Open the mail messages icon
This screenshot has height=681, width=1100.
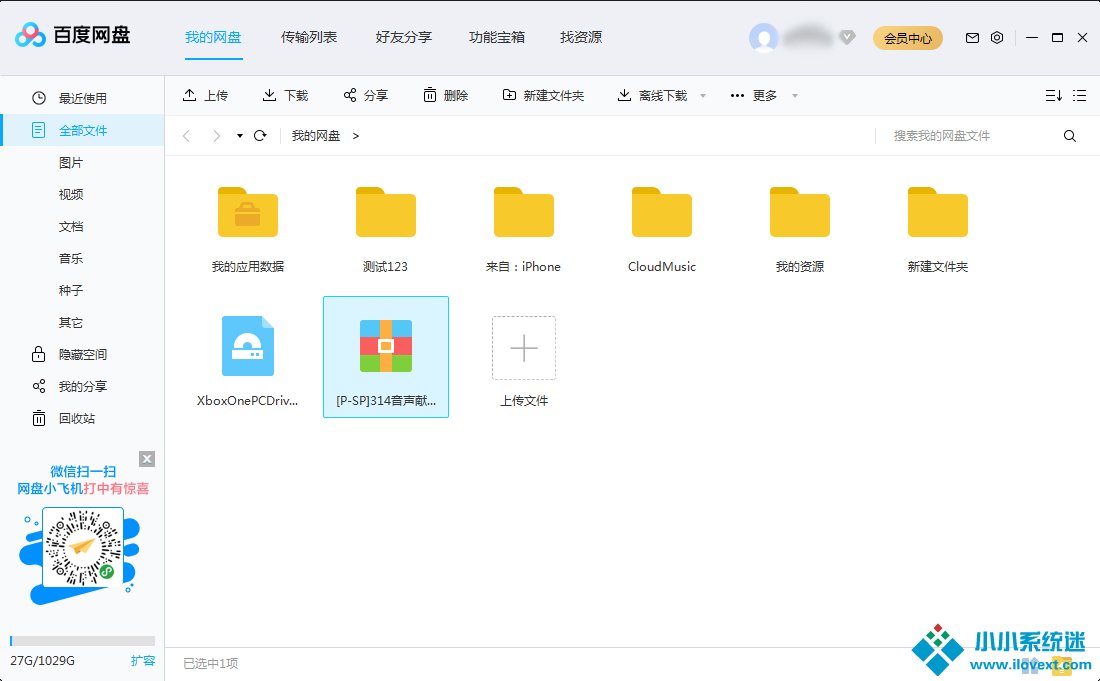click(972, 38)
